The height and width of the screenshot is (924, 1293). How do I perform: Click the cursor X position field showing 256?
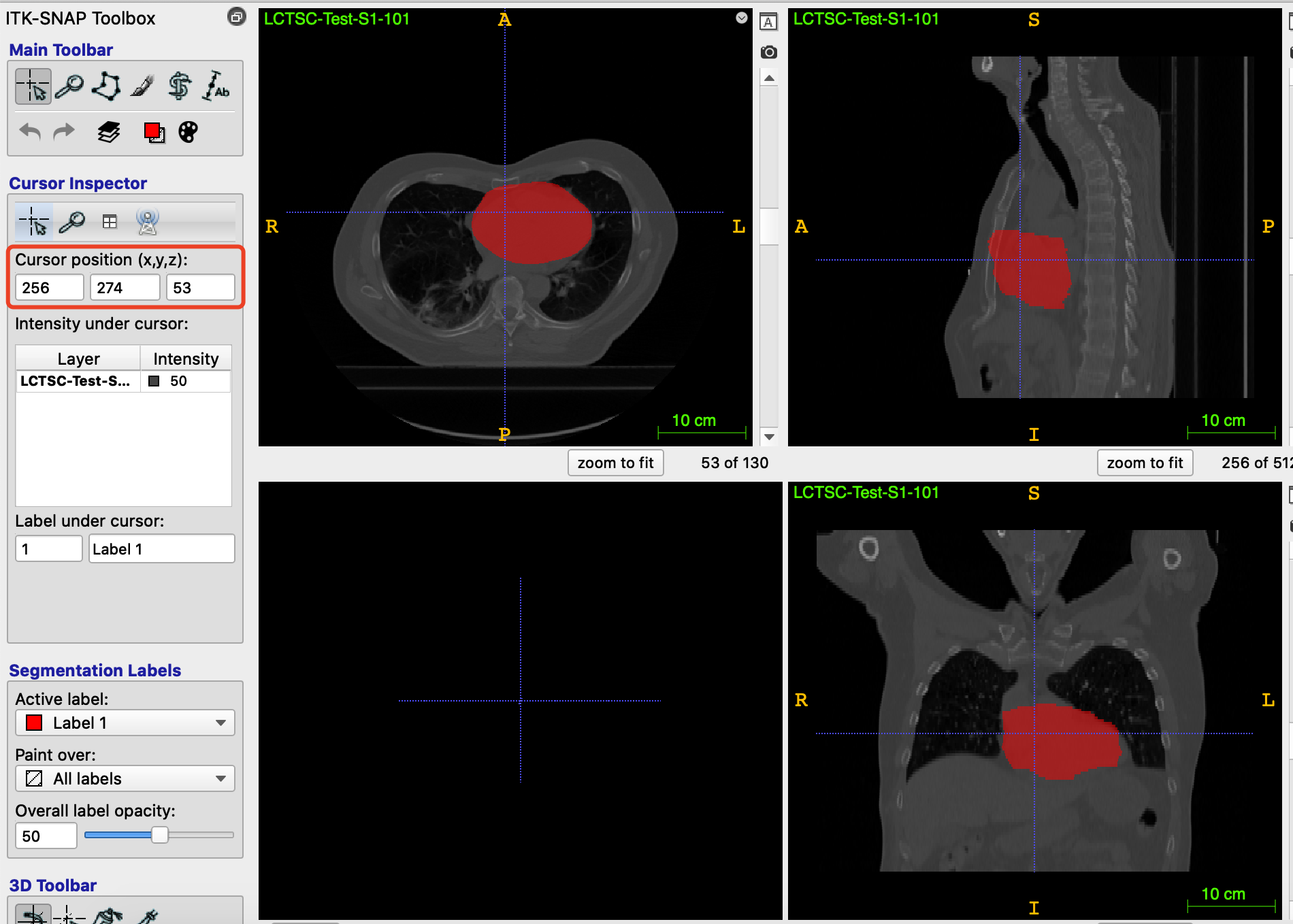click(48, 287)
